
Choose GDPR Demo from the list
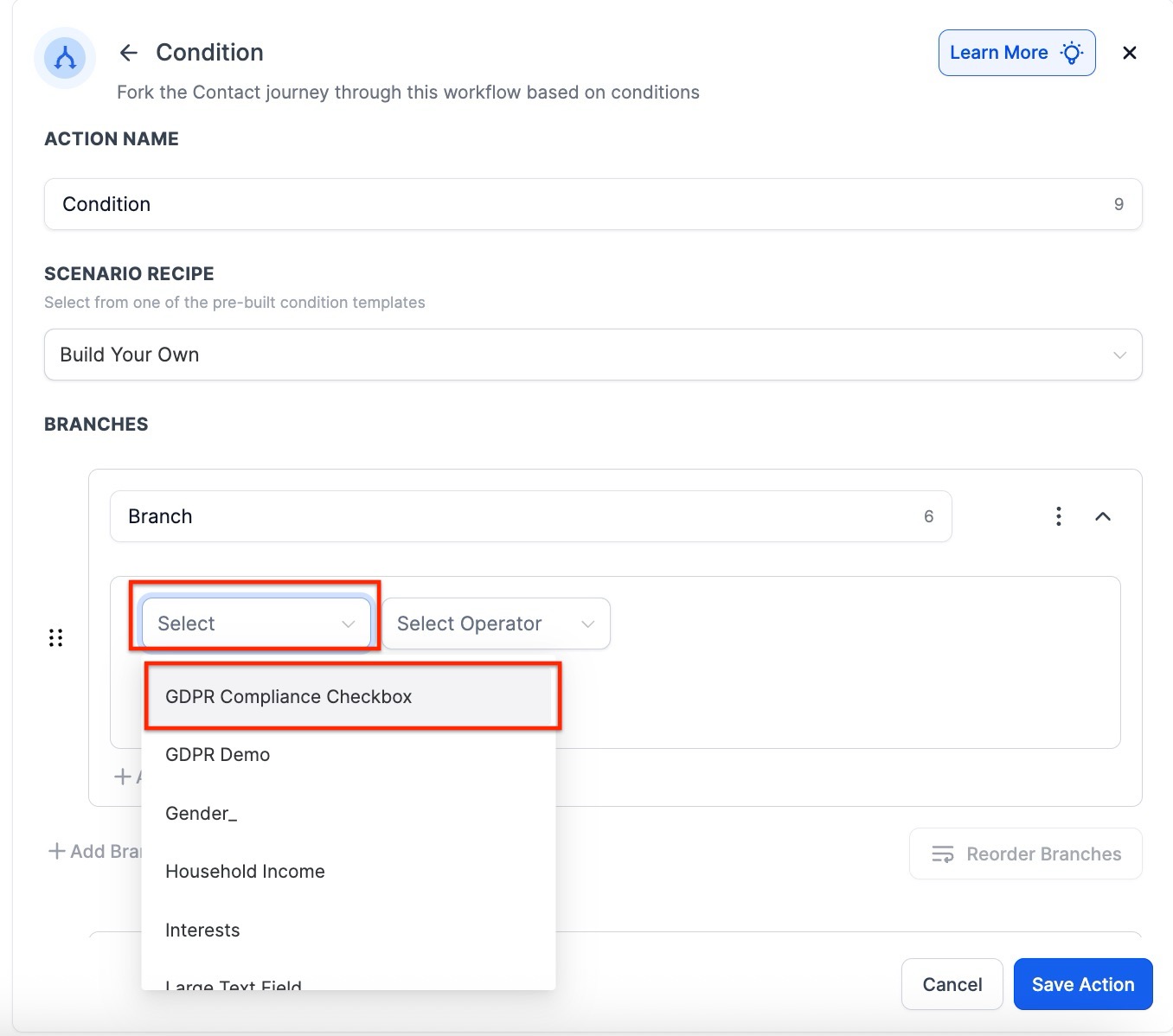pyautogui.click(x=218, y=755)
